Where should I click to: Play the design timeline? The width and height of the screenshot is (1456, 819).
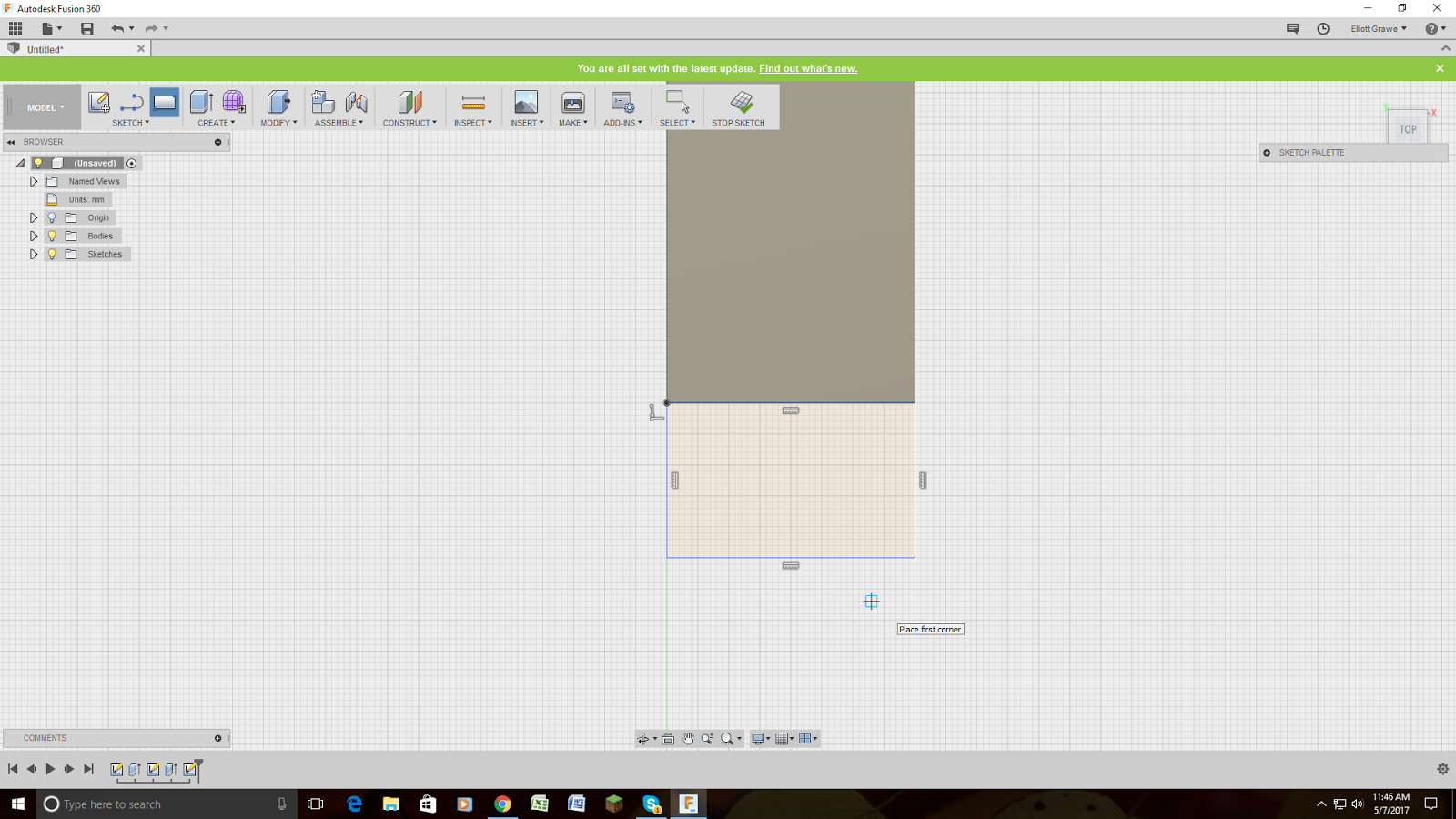click(x=50, y=769)
